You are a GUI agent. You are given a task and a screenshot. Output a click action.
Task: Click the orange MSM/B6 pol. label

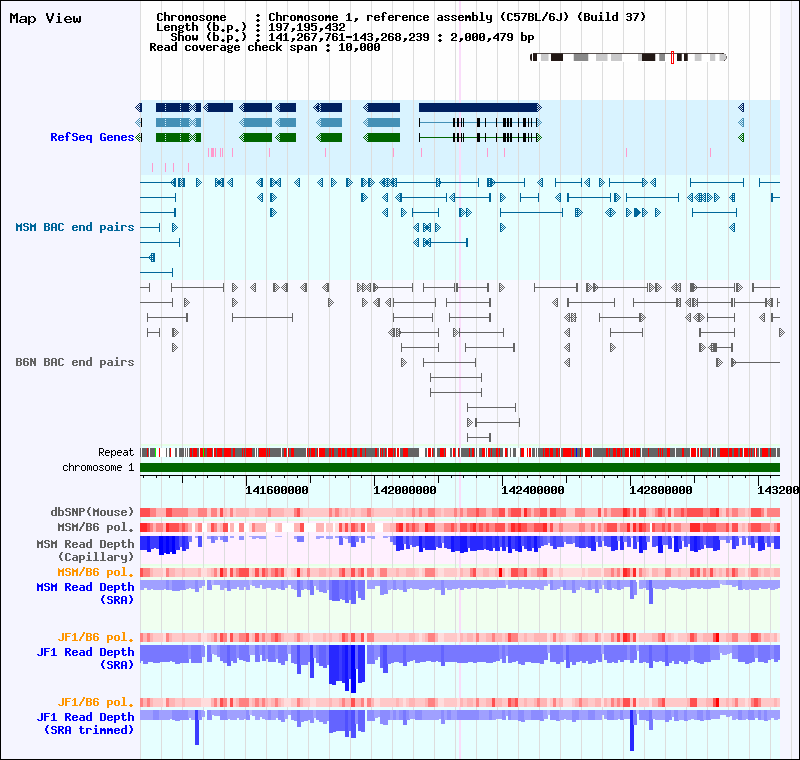95,572
